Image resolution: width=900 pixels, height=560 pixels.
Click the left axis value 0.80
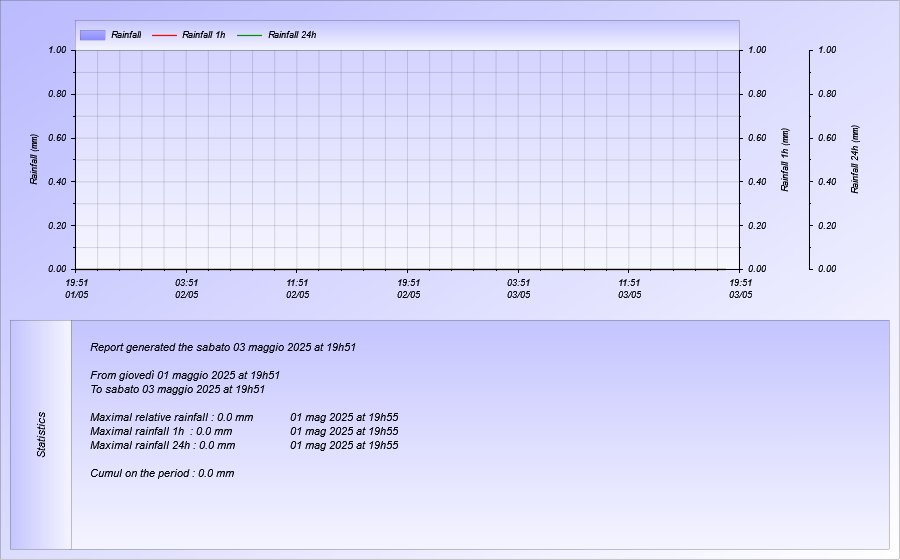click(57, 94)
